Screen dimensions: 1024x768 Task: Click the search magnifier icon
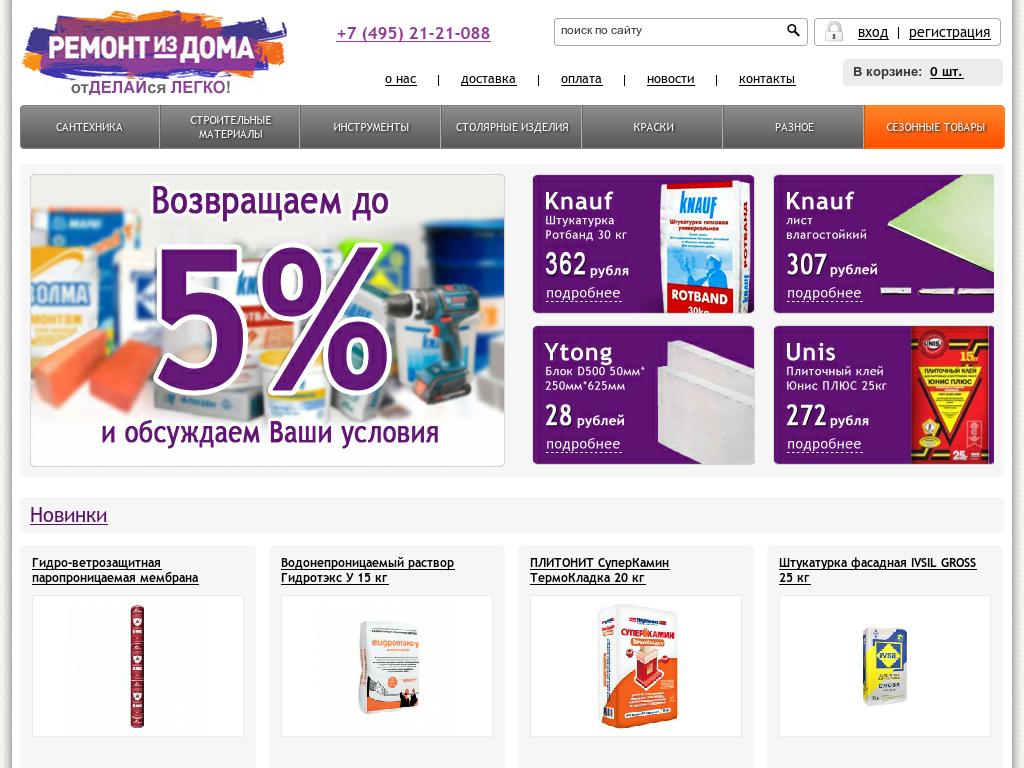click(793, 30)
